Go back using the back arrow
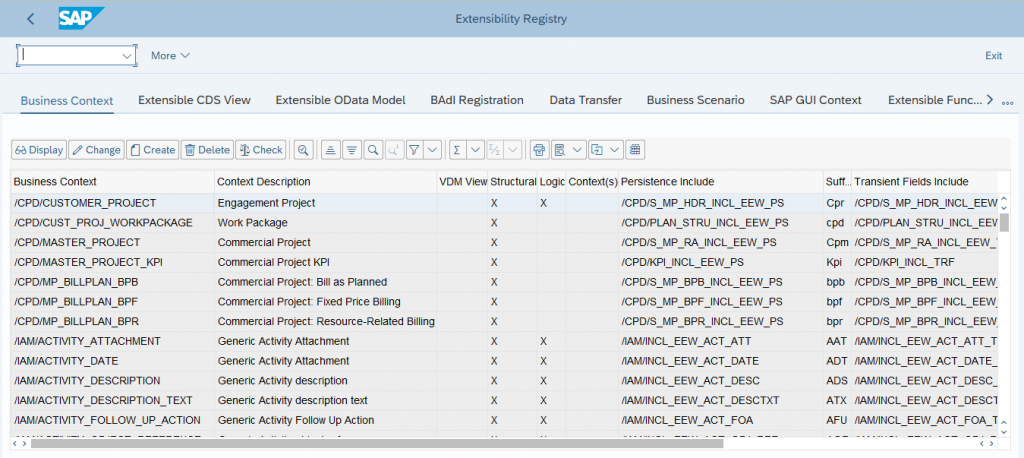The width and height of the screenshot is (1024, 458). click(x=31, y=19)
